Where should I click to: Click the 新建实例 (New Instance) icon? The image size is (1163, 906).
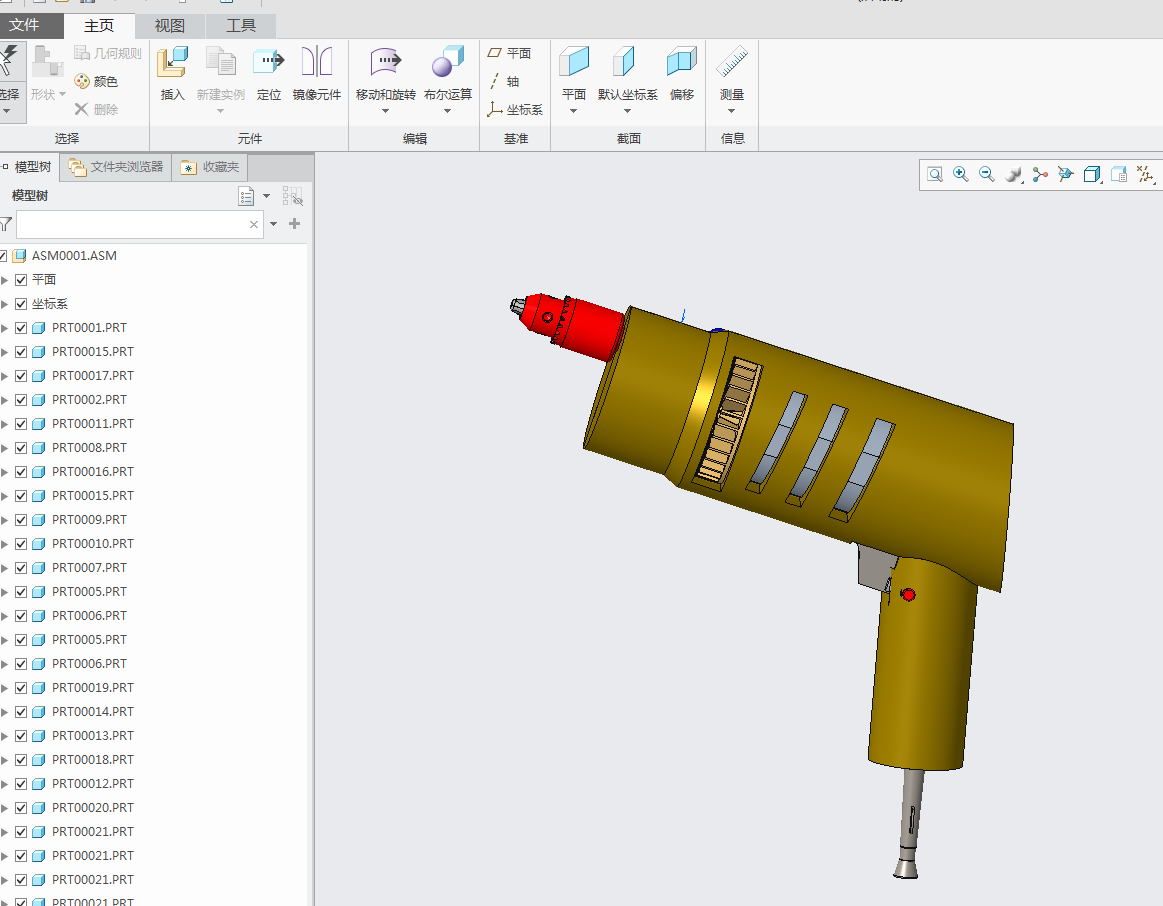(220, 62)
